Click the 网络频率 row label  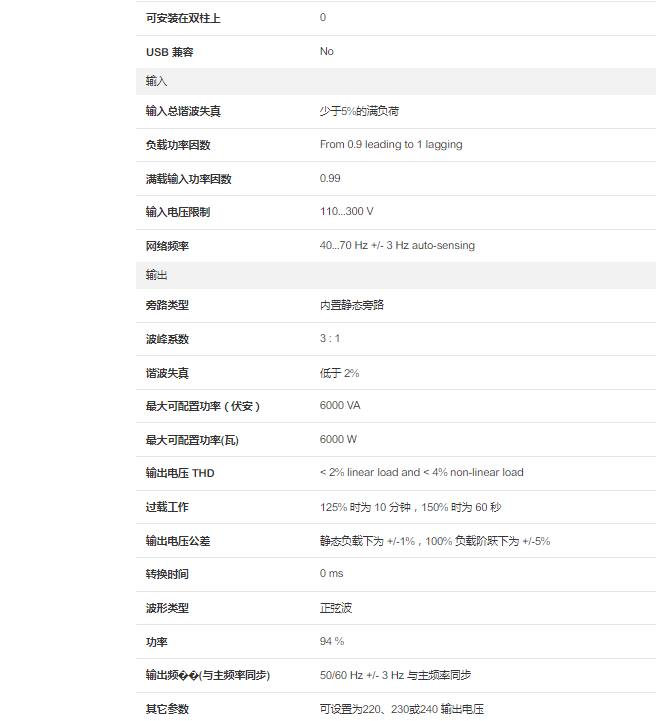(167, 246)
